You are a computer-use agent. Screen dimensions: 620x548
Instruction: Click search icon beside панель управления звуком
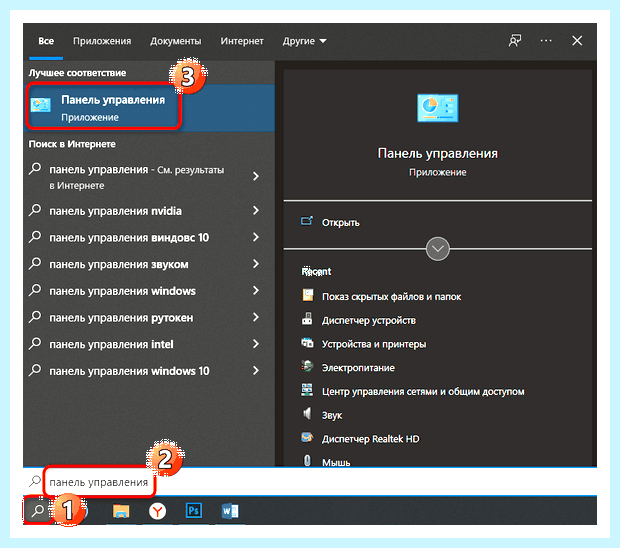35,263
